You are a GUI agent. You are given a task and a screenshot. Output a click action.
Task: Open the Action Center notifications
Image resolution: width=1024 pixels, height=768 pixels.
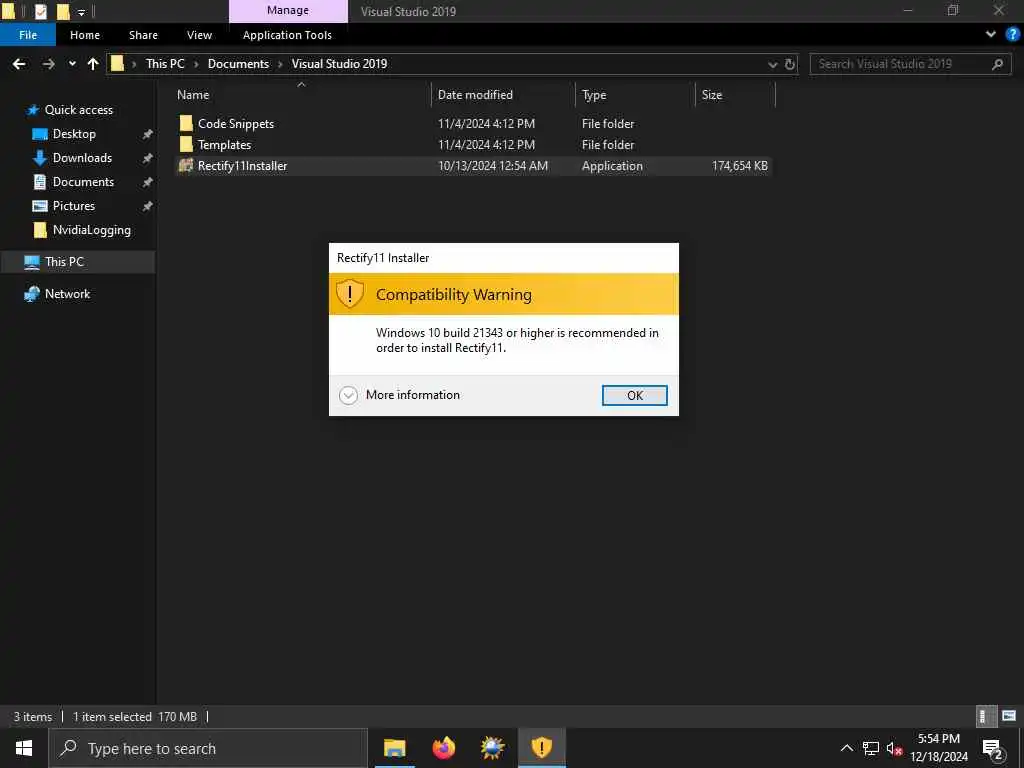993,748
